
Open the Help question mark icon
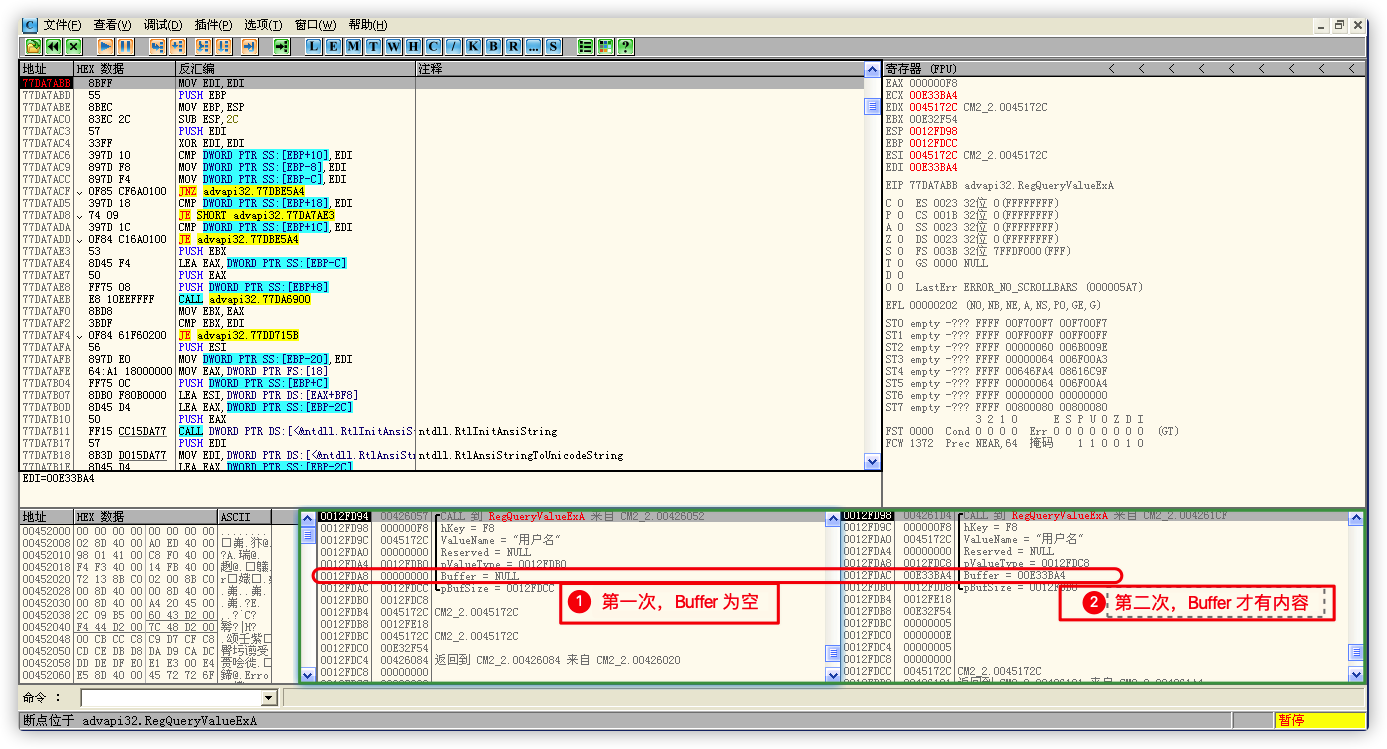pos(625,46)
